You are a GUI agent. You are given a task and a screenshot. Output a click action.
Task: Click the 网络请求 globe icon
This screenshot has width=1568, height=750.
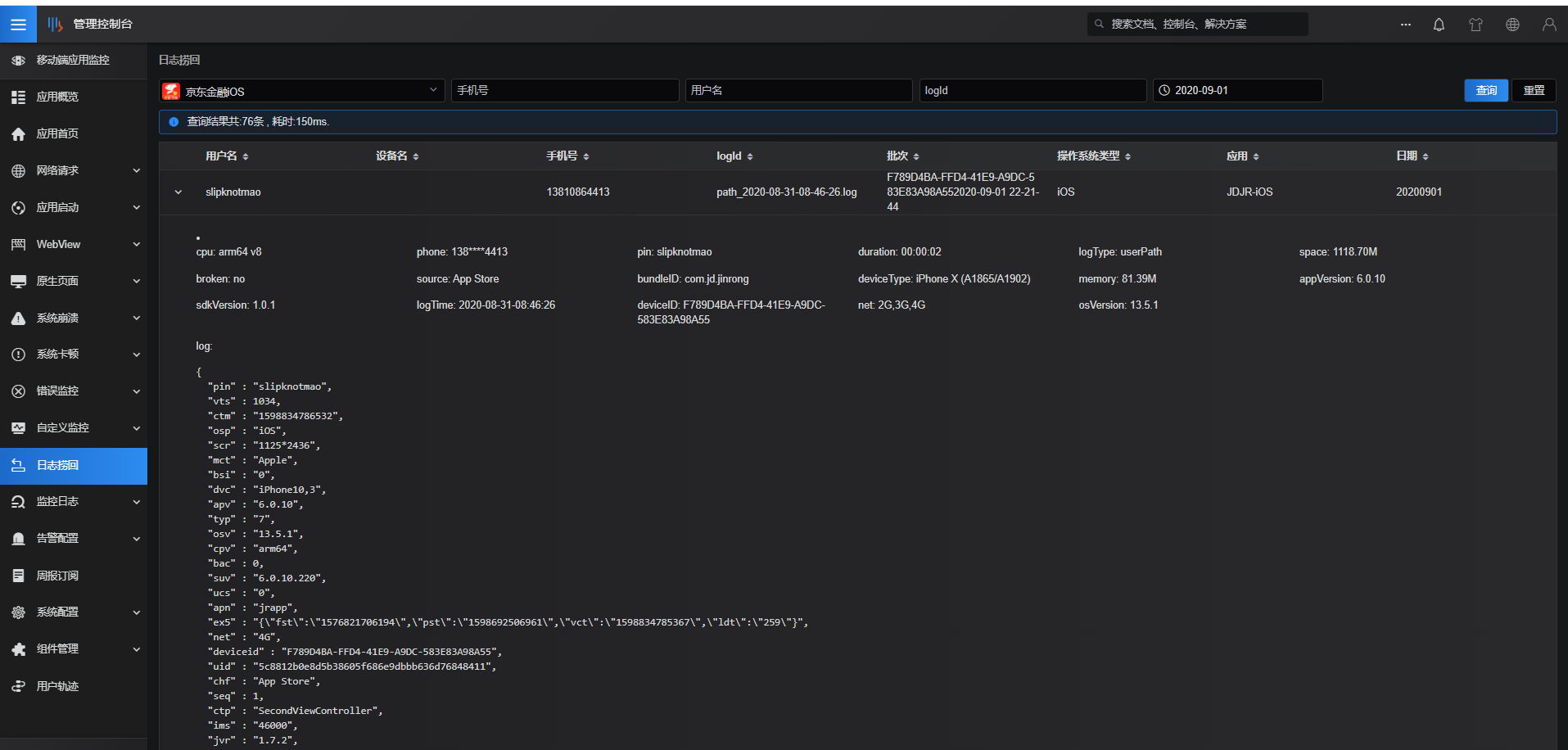click(18, 171)
